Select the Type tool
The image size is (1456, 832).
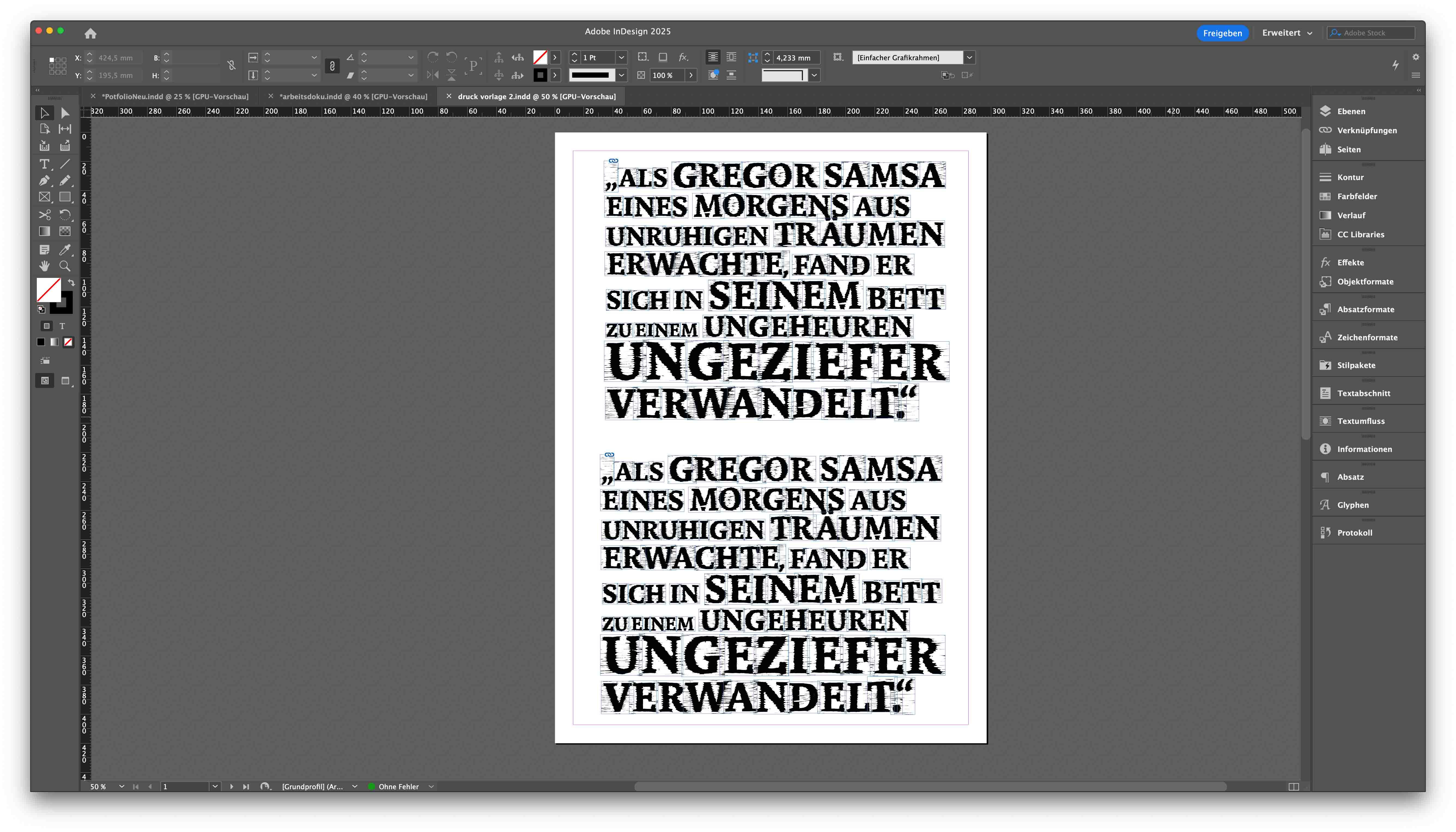(x=45, y=165)
